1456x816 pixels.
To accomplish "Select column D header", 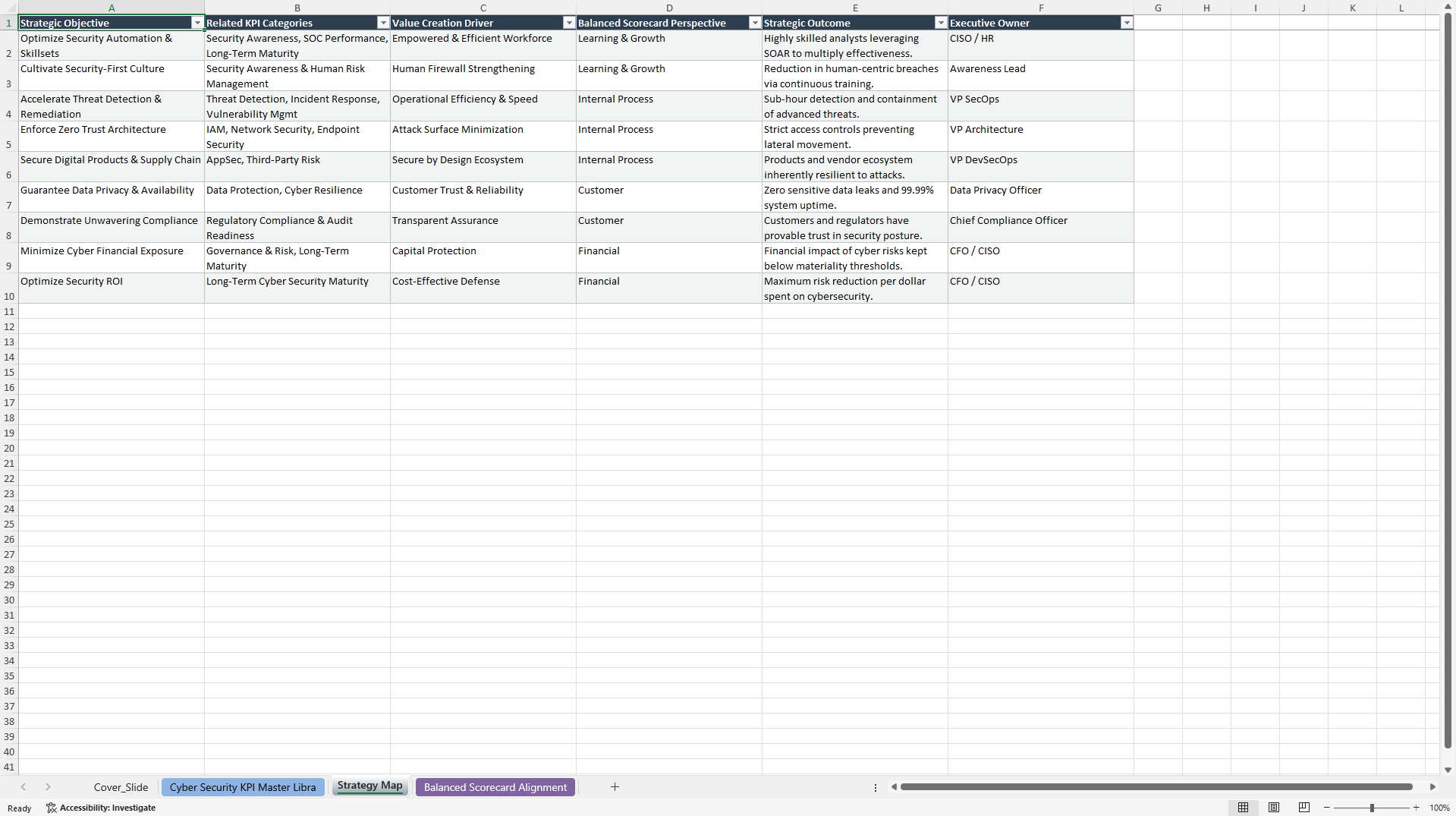I will (669, 8).
